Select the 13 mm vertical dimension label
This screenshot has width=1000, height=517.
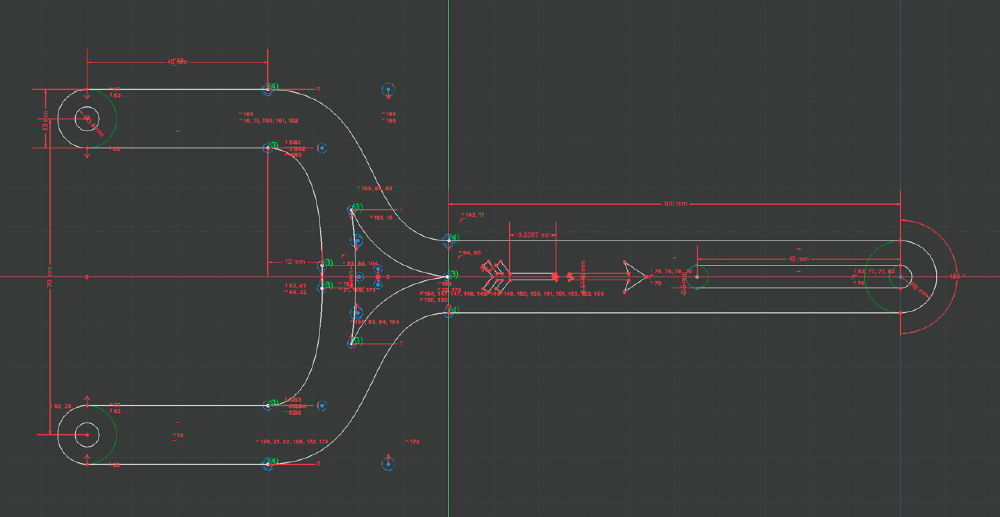45,125
